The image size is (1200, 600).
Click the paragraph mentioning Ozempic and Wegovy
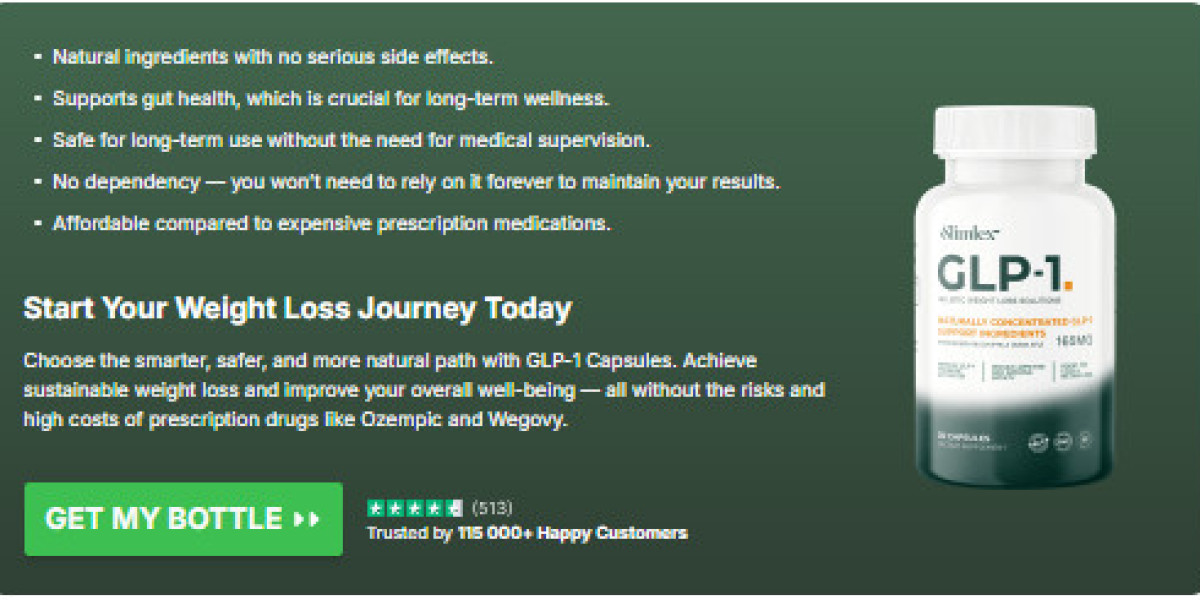[x=424, y=390]
